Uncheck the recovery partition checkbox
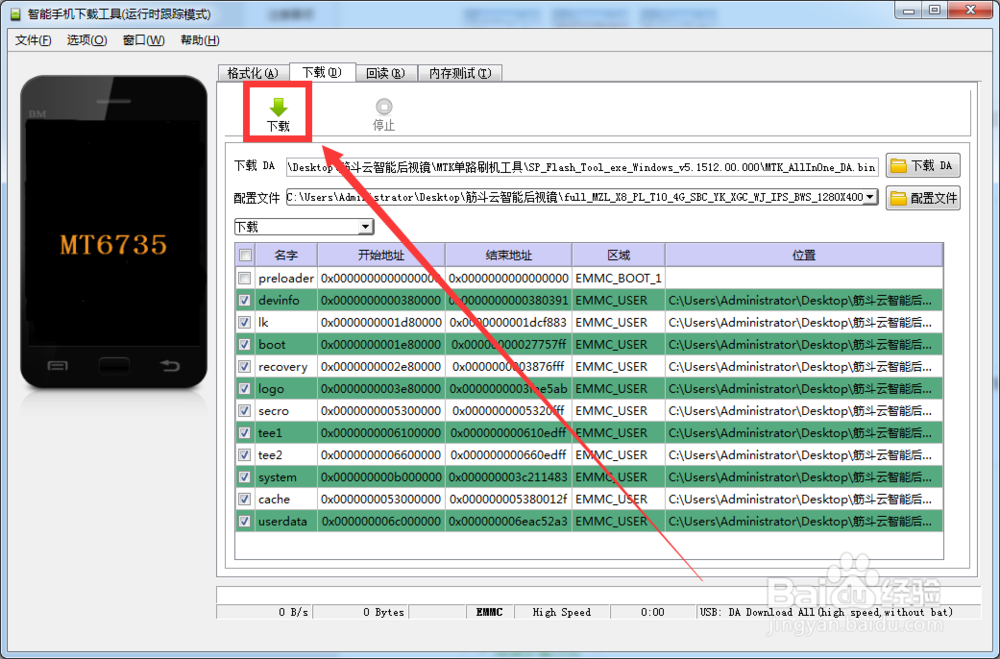Screen dimensions: 1000x659 click(244, 366)
